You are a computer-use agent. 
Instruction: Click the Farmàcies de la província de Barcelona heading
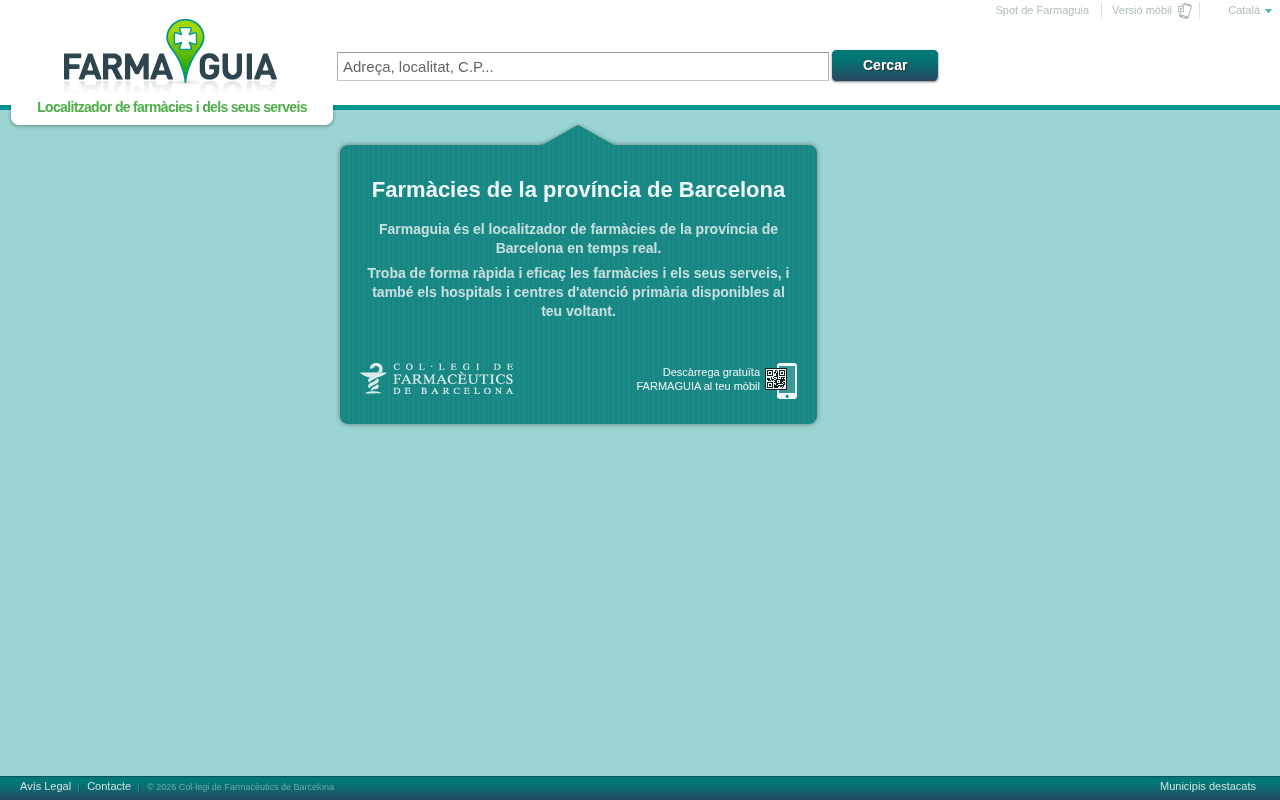[x=578, y=189]
